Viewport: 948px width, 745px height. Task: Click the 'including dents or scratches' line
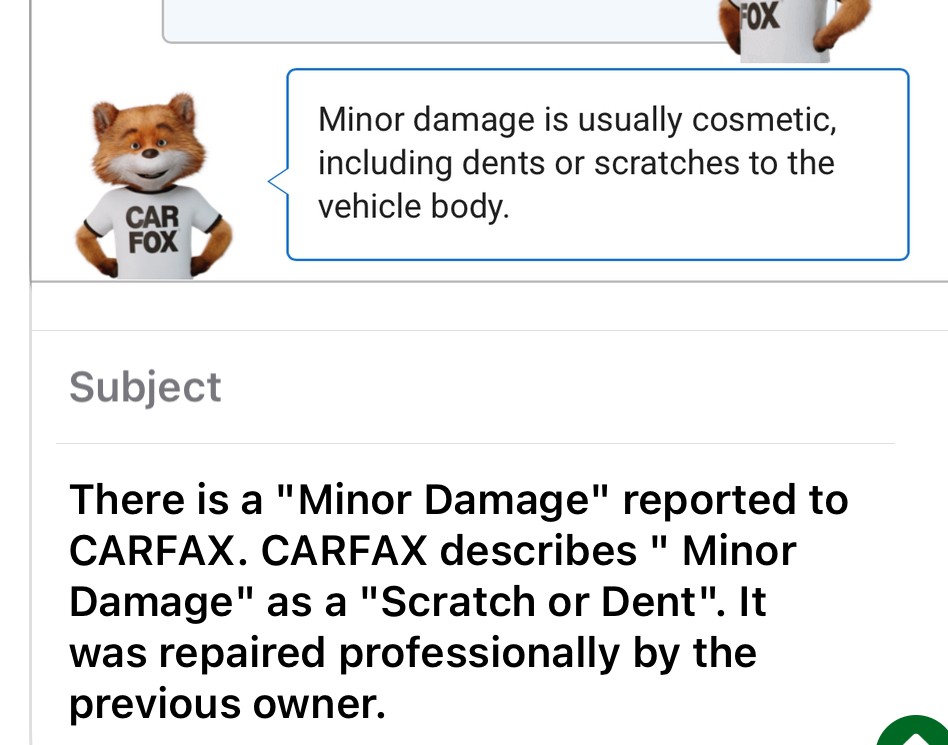[x=576, y=163]
